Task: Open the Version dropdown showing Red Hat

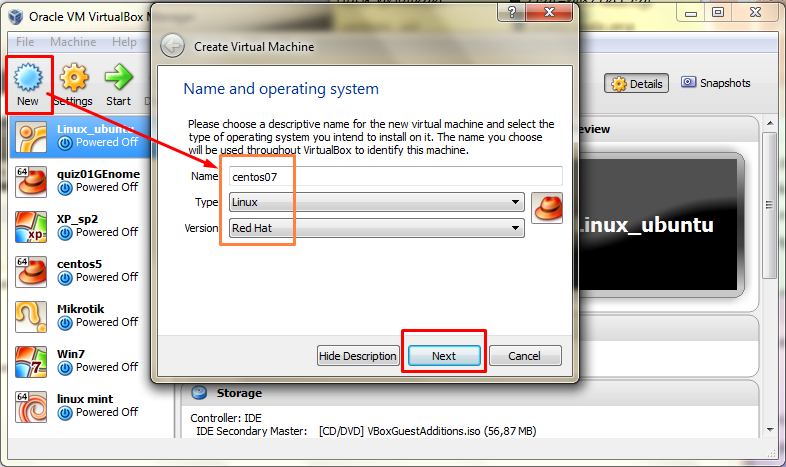Action: coord(376,228)
